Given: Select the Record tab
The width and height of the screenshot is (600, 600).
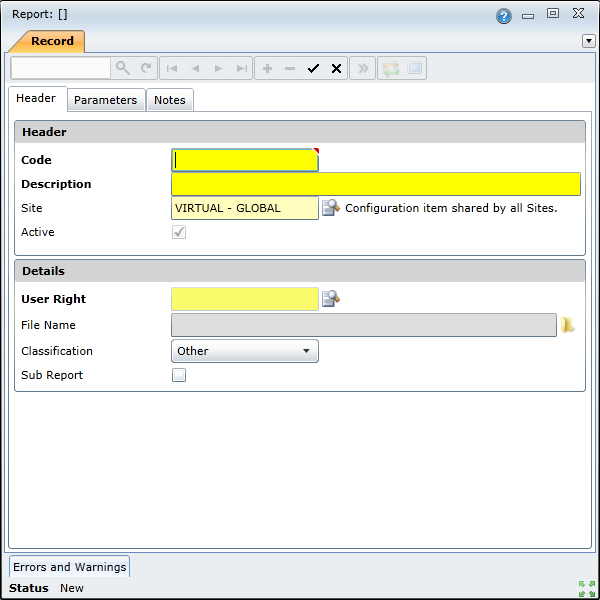Looking at the screenshot, I should tap(51, 41).
